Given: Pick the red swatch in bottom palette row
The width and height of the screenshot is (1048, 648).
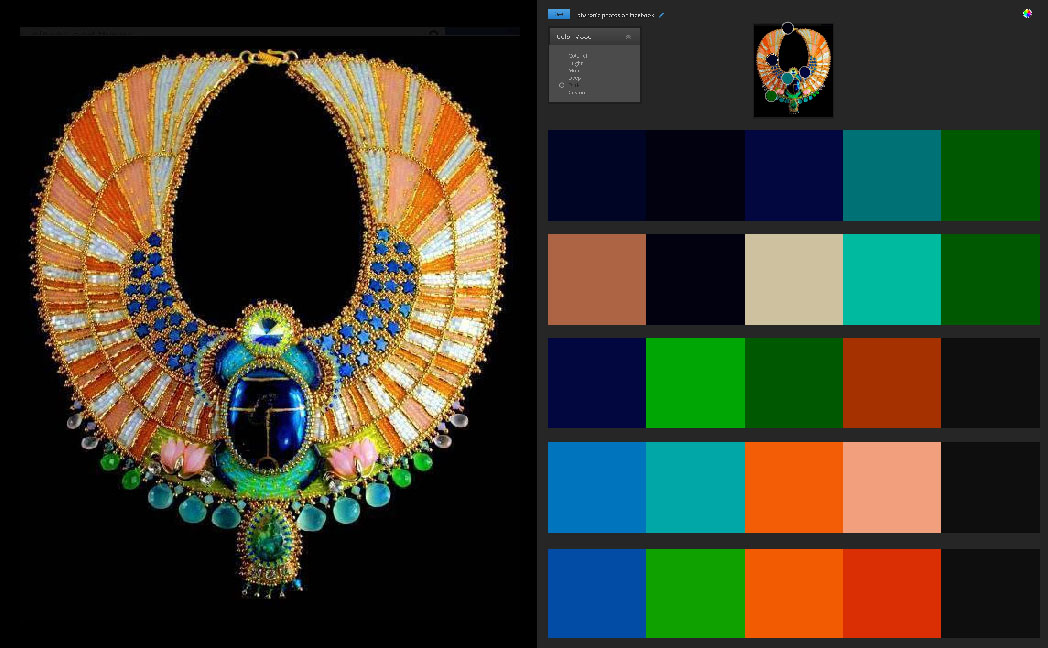Looking at the screenshot, I should click(x=892, y=593).
